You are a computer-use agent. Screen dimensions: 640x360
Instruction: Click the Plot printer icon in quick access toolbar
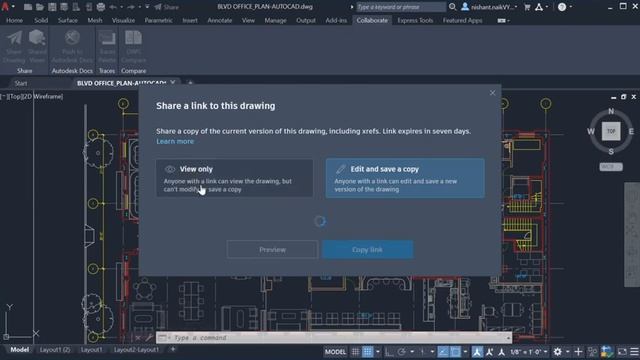(100, 7)
